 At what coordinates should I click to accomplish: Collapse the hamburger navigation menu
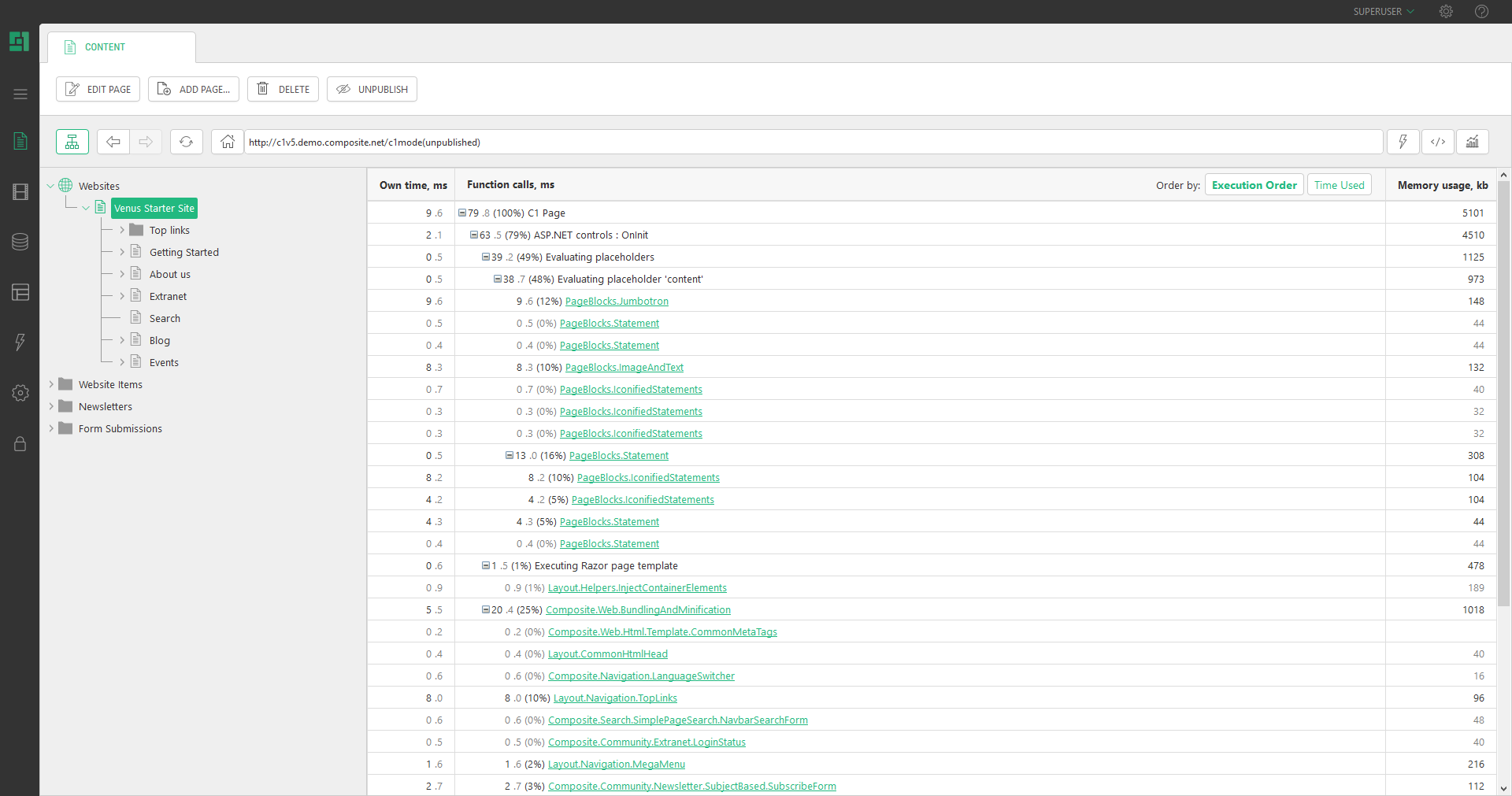coord(20,94)
